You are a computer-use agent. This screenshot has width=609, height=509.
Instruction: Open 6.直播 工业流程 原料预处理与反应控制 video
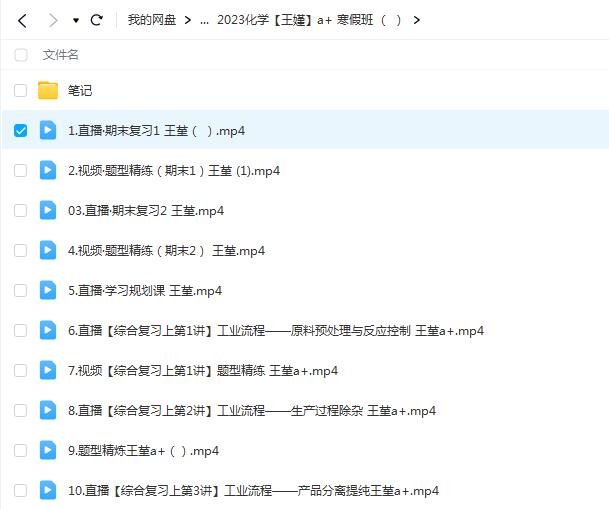point(275,331)
